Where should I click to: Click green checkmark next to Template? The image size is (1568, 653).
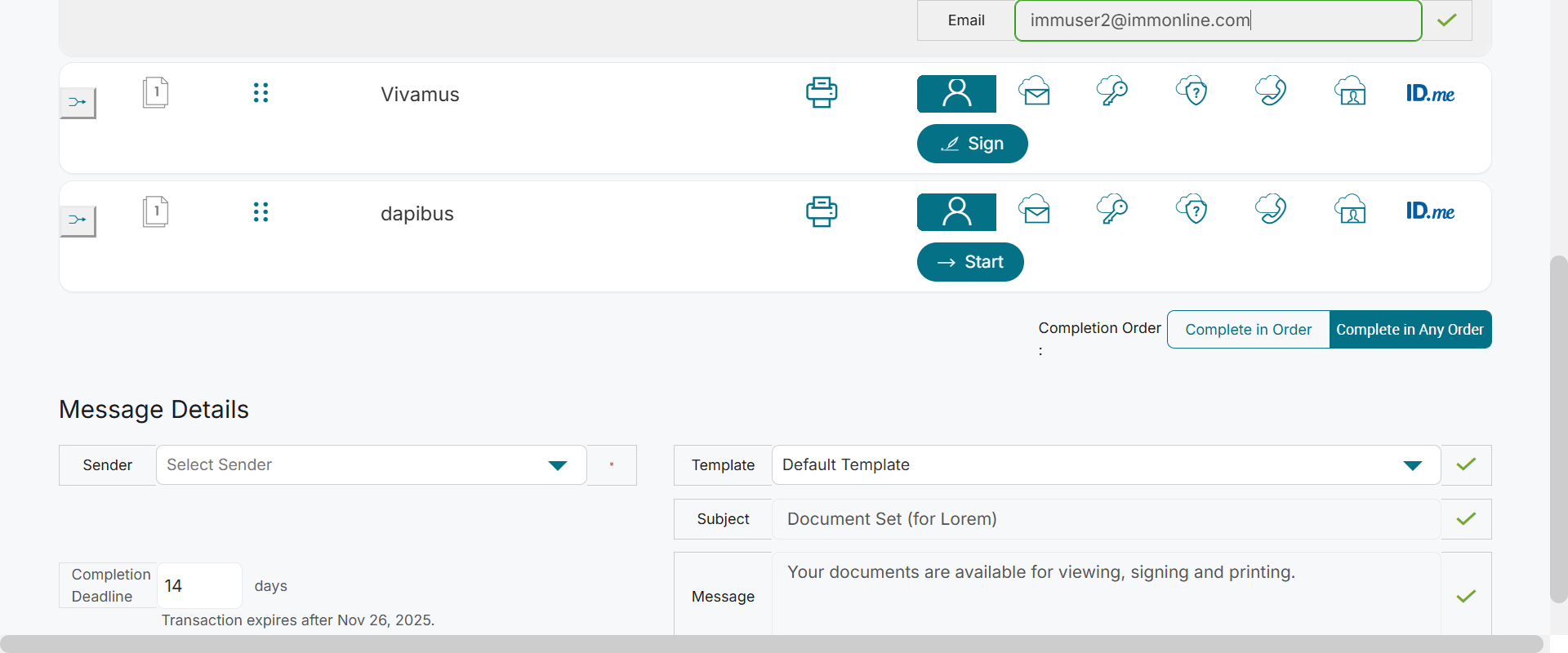[1466, 465]
